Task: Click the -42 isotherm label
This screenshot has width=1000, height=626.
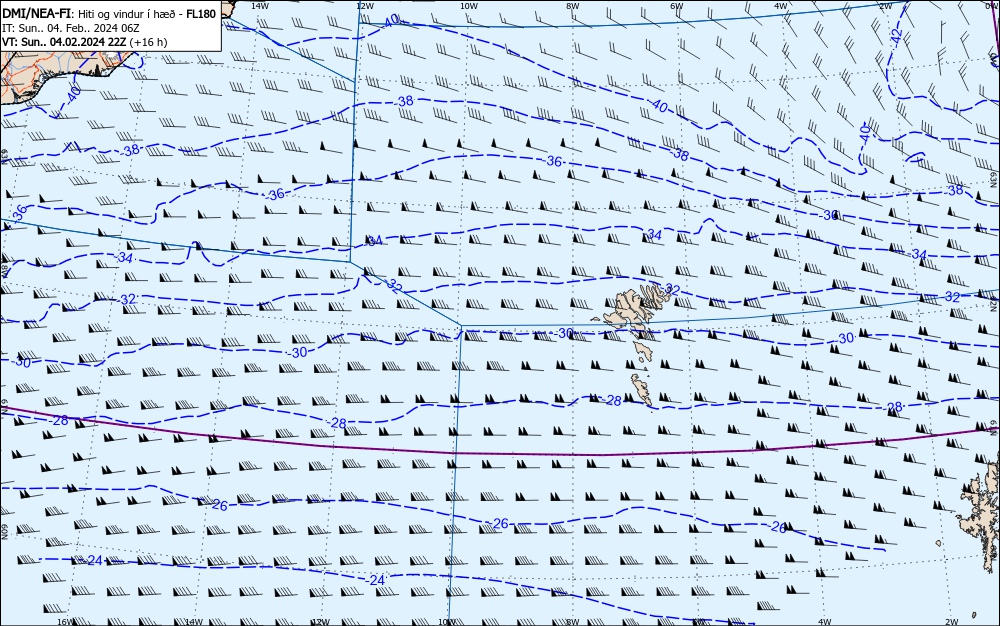Action: coord(896,37)
